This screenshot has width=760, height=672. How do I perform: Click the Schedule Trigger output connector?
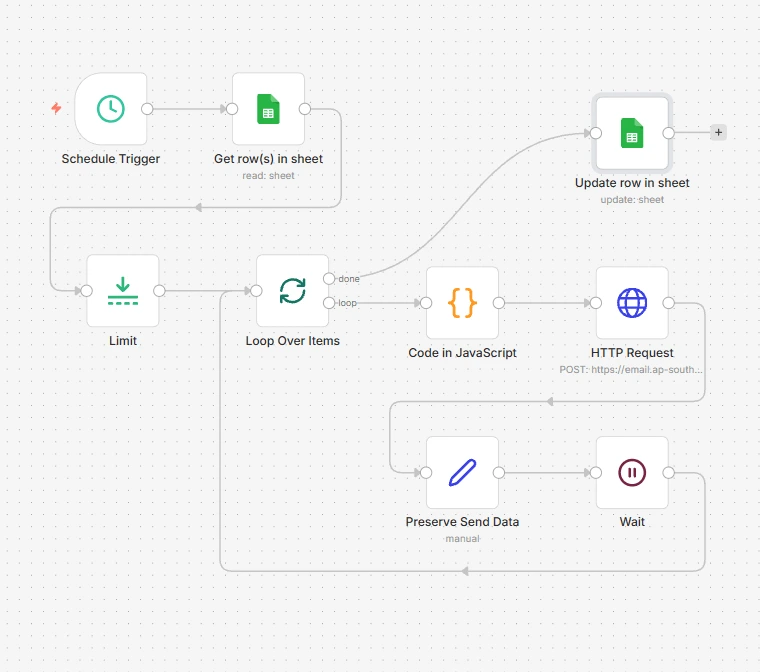click(x=147, y=109)
